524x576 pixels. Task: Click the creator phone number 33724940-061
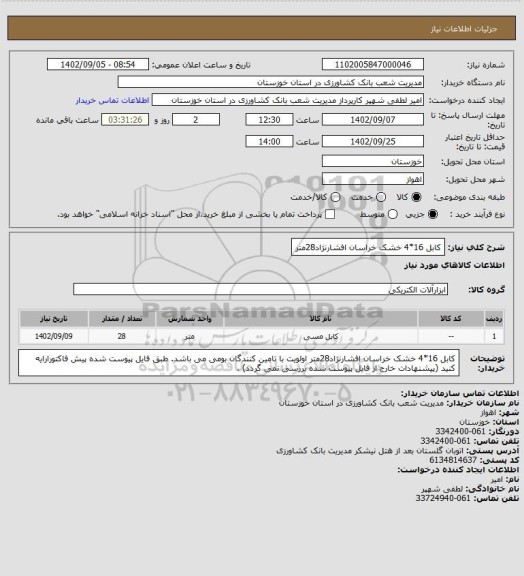(443, 498)
